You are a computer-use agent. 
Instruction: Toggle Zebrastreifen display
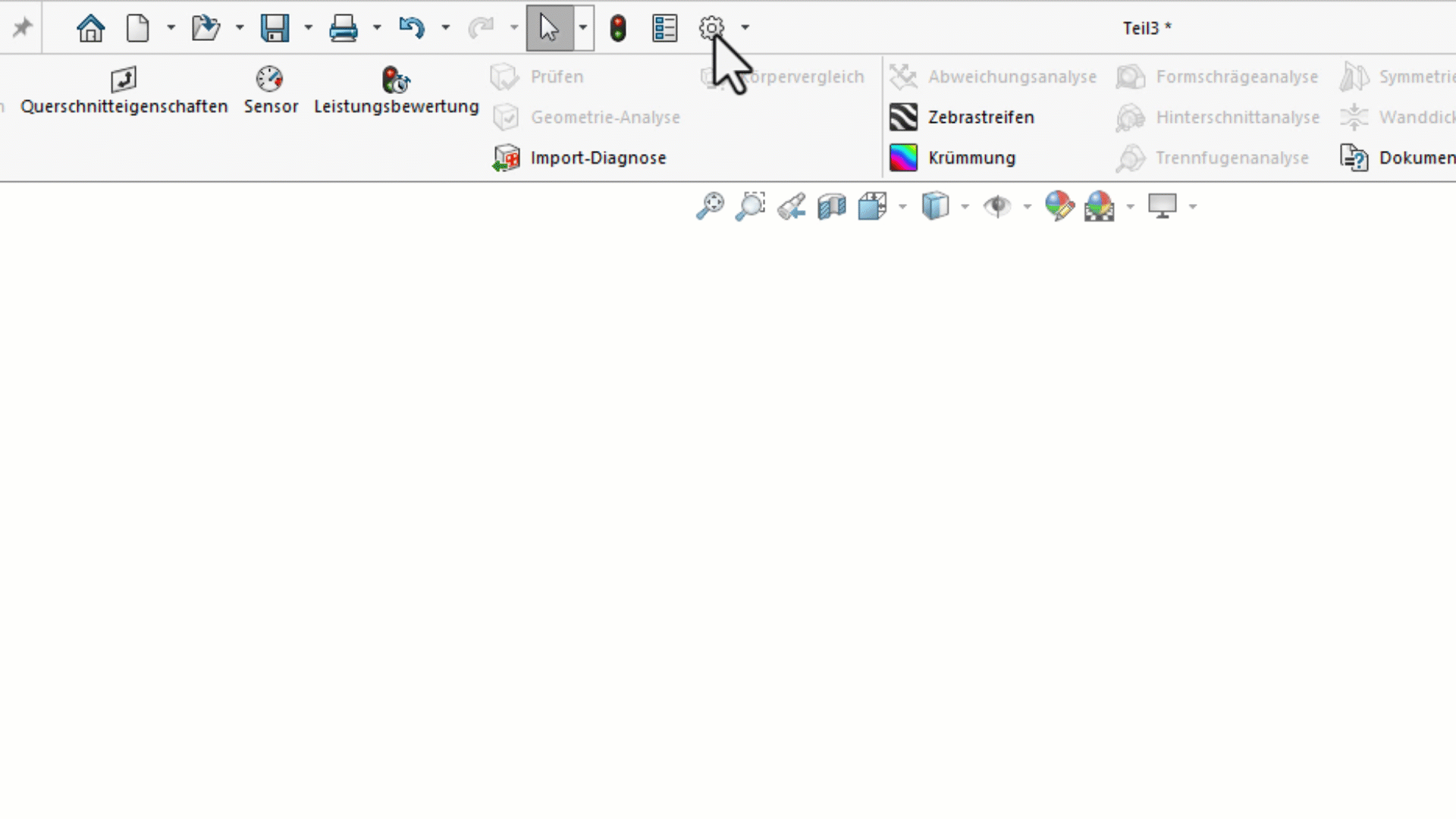tap(962, 118)
